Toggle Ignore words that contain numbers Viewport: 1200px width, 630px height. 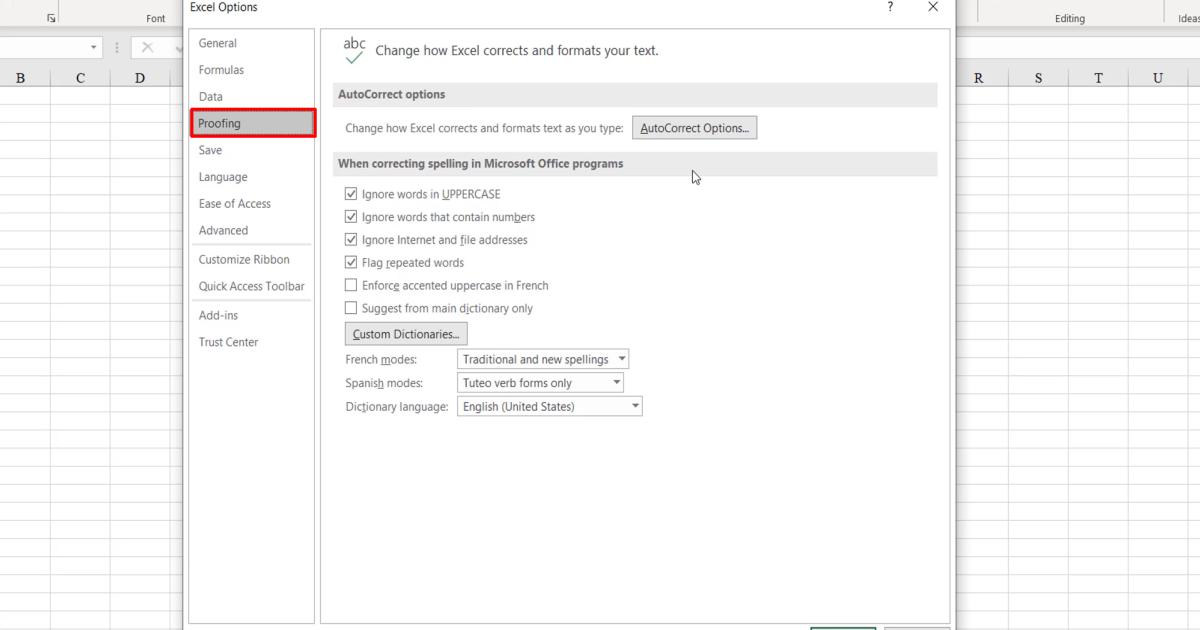[x=351, y=216]
